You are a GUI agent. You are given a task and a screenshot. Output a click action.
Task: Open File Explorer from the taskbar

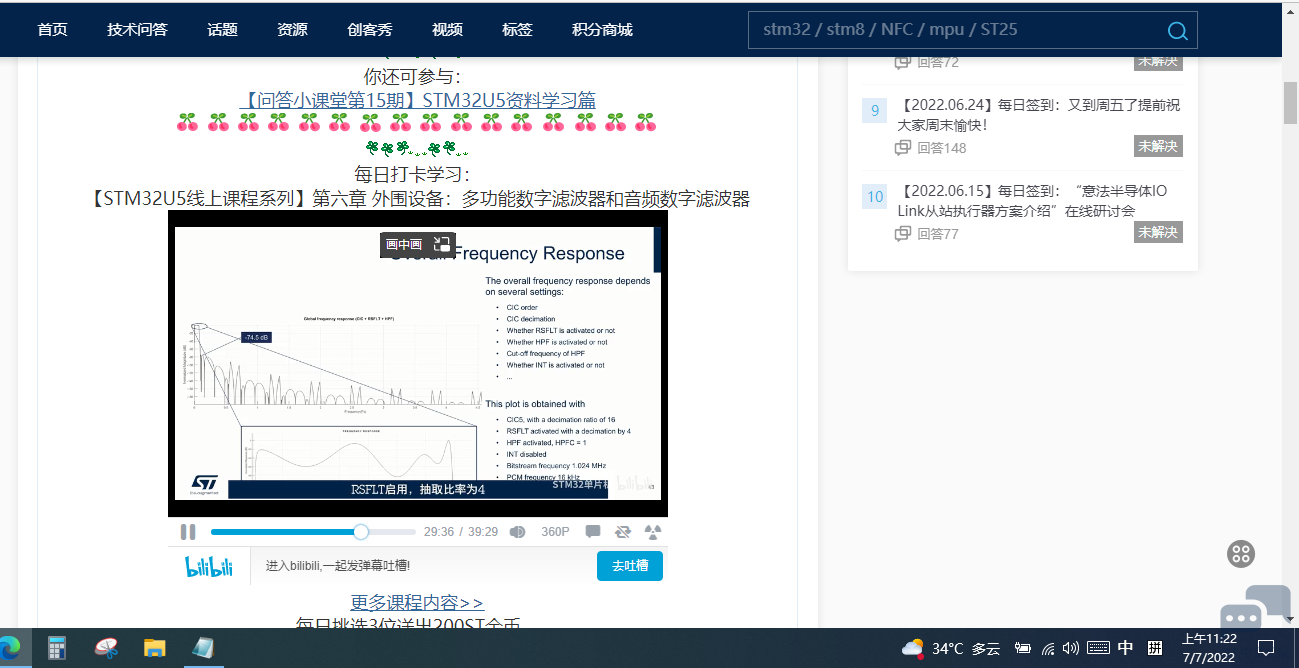(x=154, y=648)
